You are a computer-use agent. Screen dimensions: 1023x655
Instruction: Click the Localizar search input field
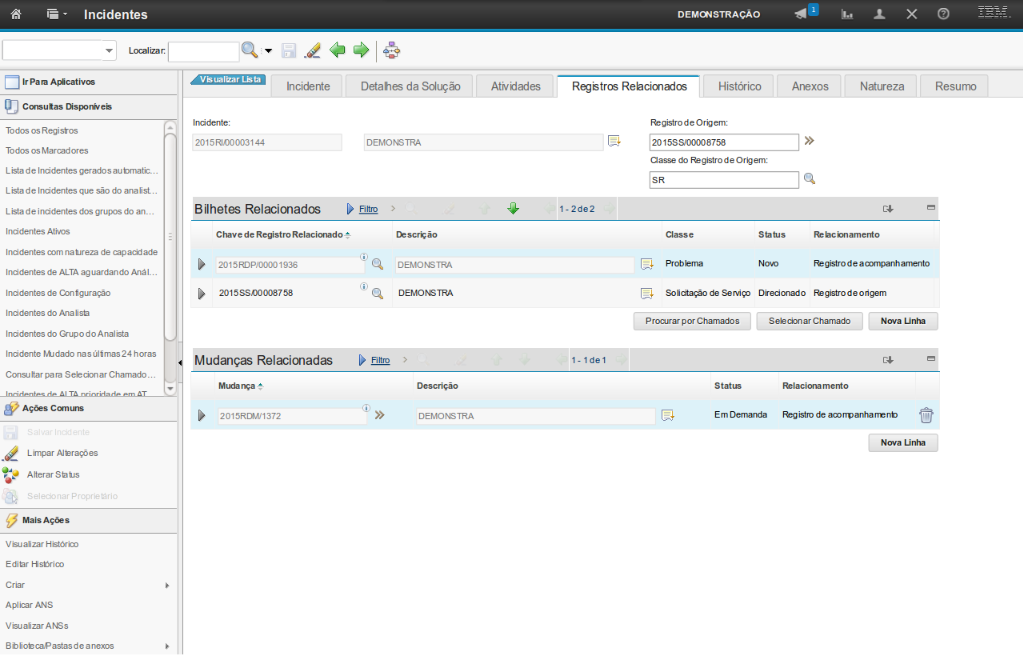[203, 50]
